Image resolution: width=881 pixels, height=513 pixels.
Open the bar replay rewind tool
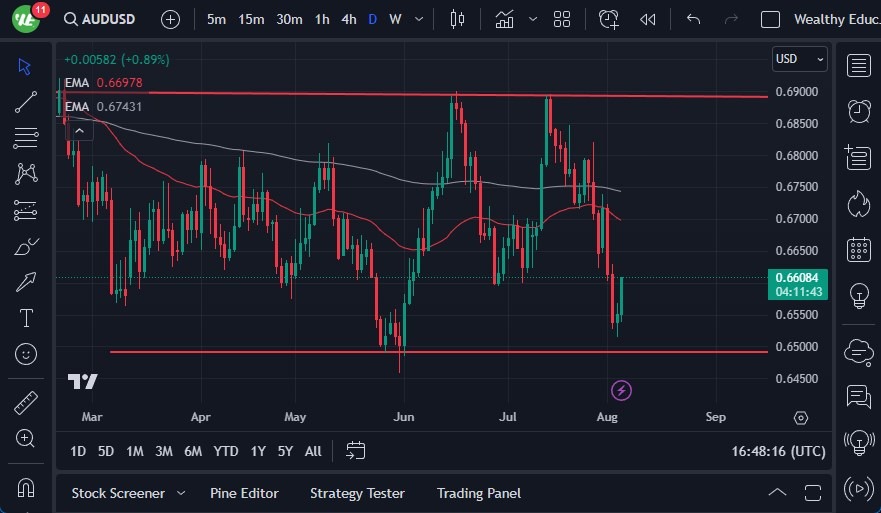click(648, 19)
